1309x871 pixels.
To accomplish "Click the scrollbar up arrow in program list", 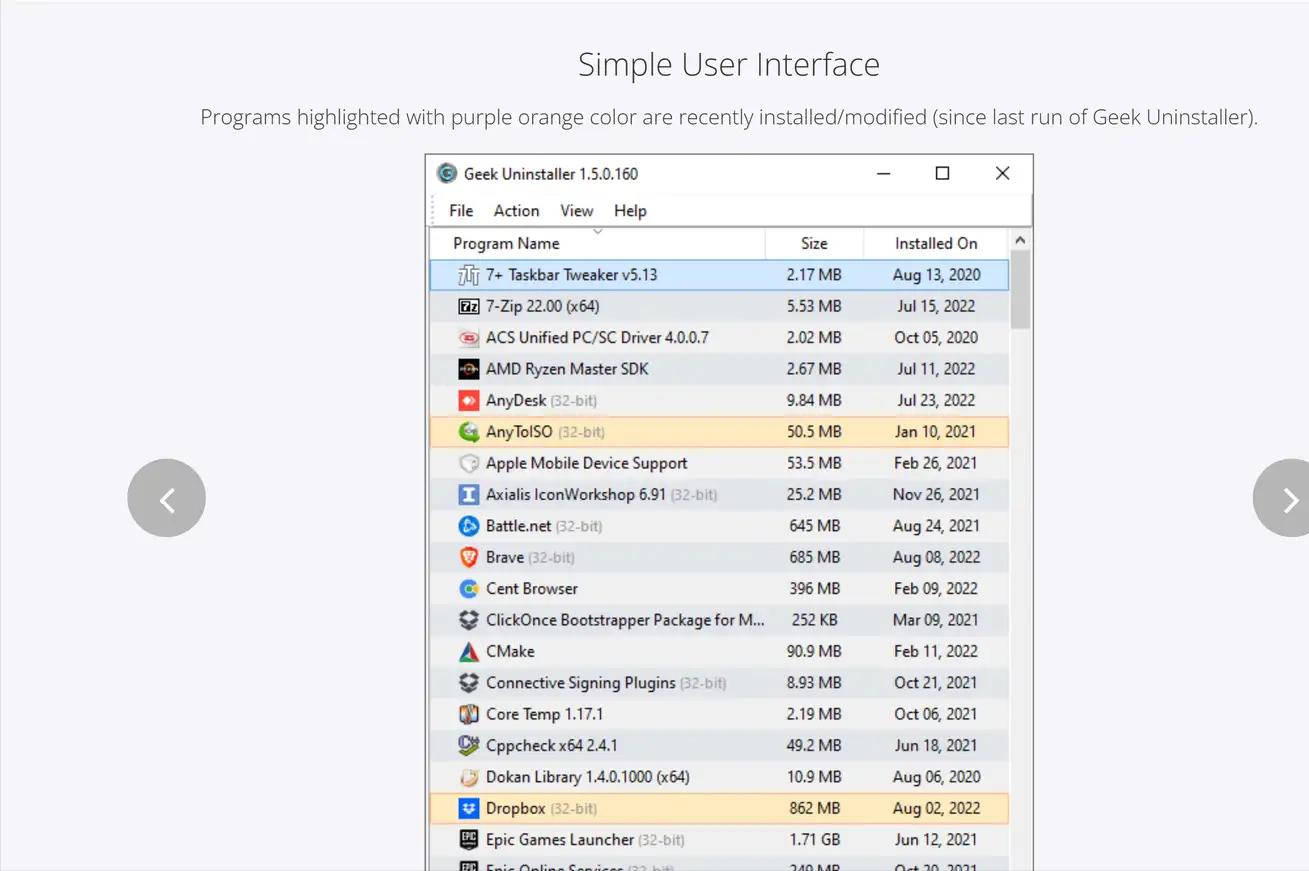I will tap(1020, 240).
